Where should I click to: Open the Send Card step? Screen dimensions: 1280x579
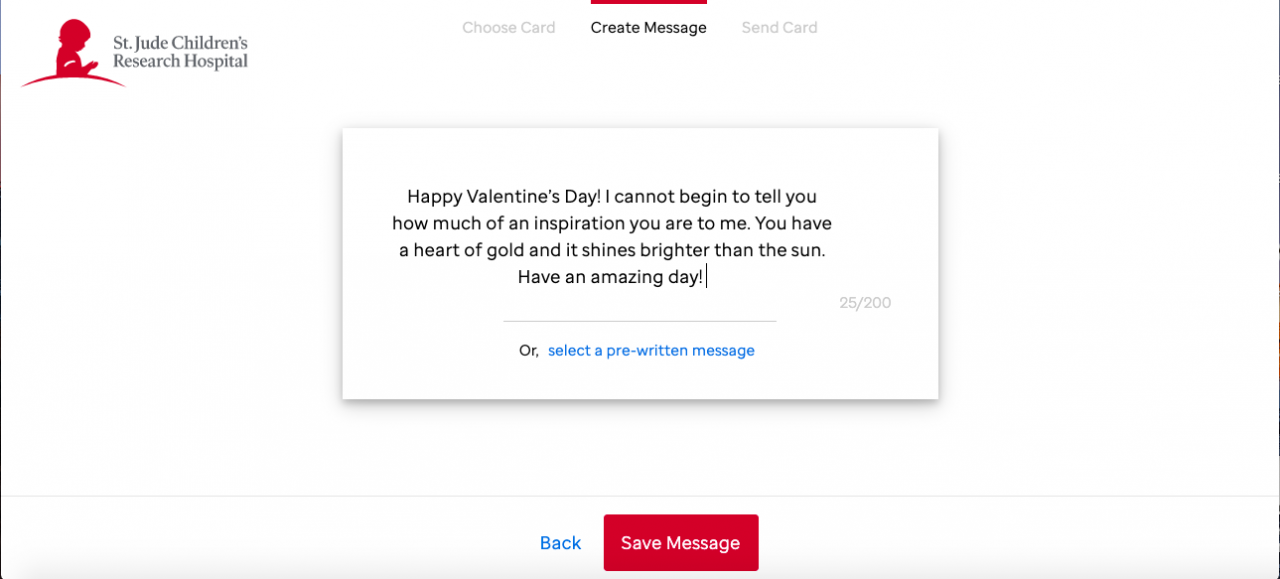(779, 28)
